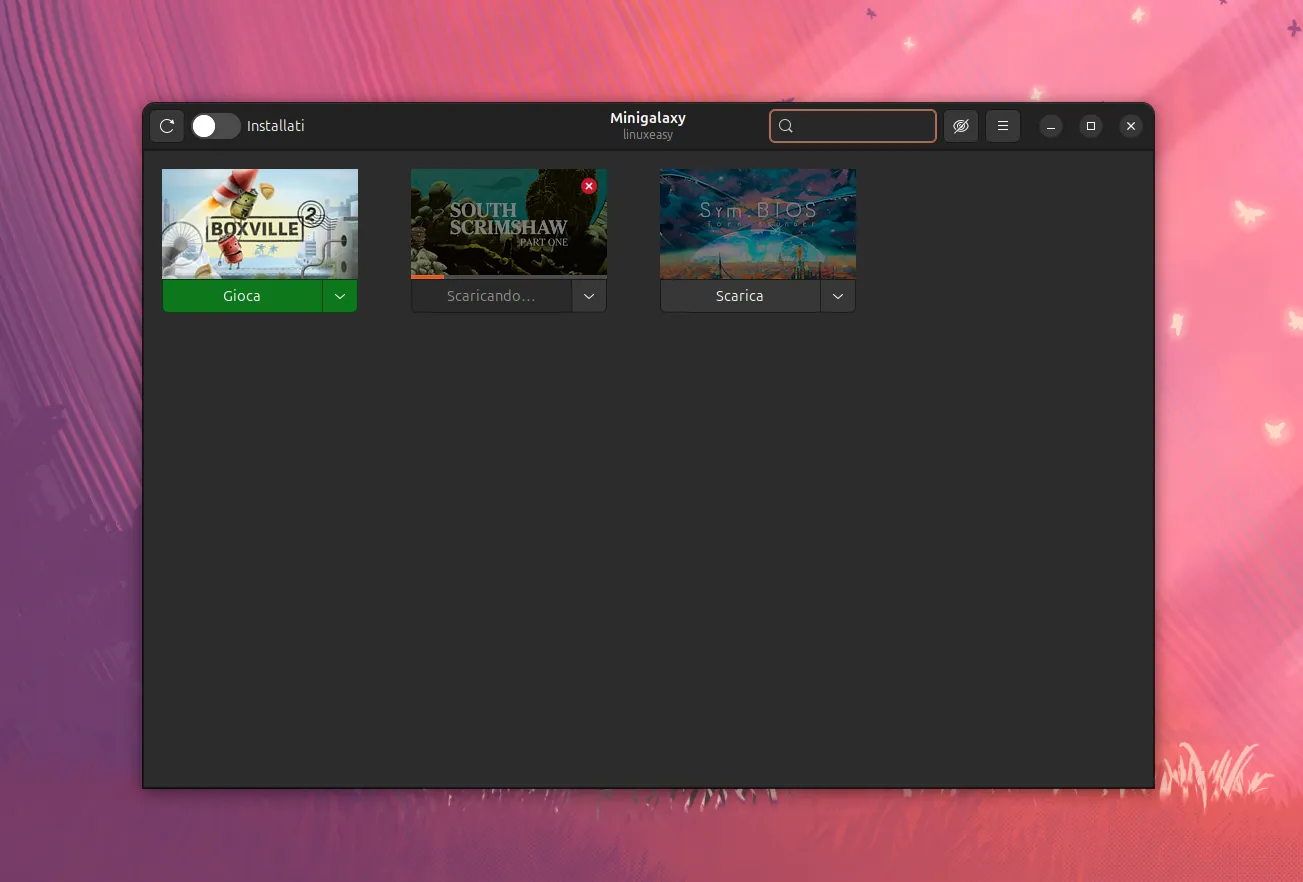Screen dimensions: 1303x882
Task: Click the refresh library icon
Action: pyautogui.click(x=167, y=126)
